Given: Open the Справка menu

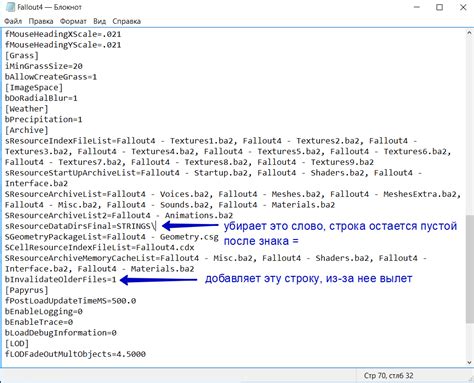Looking at the screenshot, I should pos(126,21).
